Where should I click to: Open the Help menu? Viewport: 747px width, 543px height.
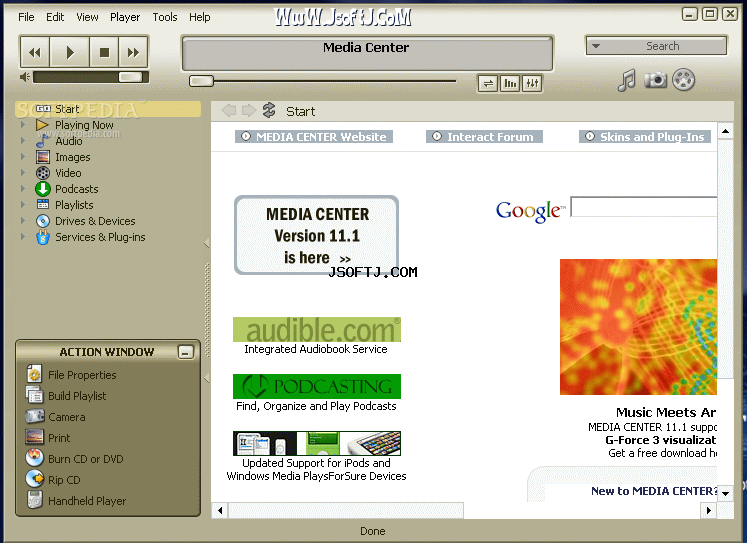200,17
